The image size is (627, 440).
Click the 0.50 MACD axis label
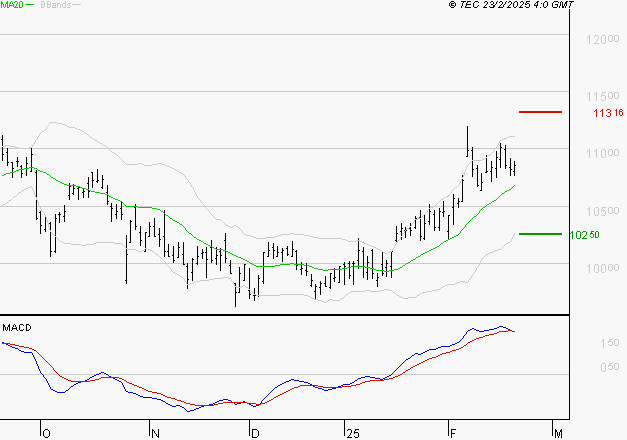tap(609, 367)
